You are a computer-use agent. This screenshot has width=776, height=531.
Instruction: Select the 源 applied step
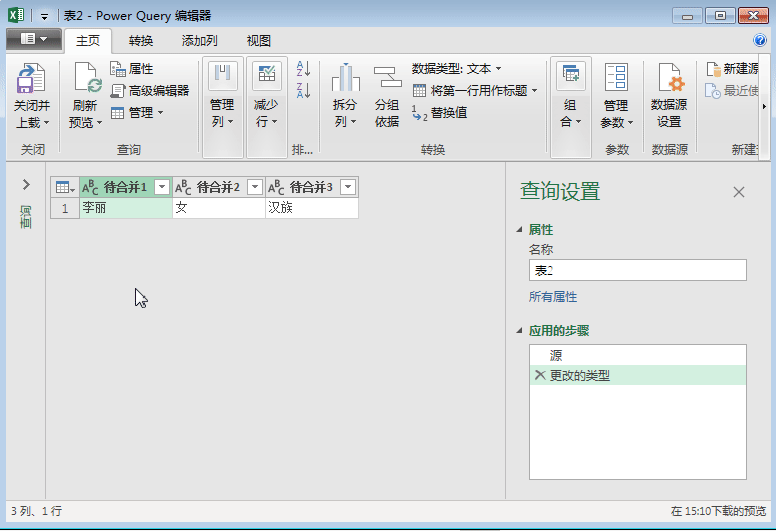pyautogui.click(x=556, y=355)
